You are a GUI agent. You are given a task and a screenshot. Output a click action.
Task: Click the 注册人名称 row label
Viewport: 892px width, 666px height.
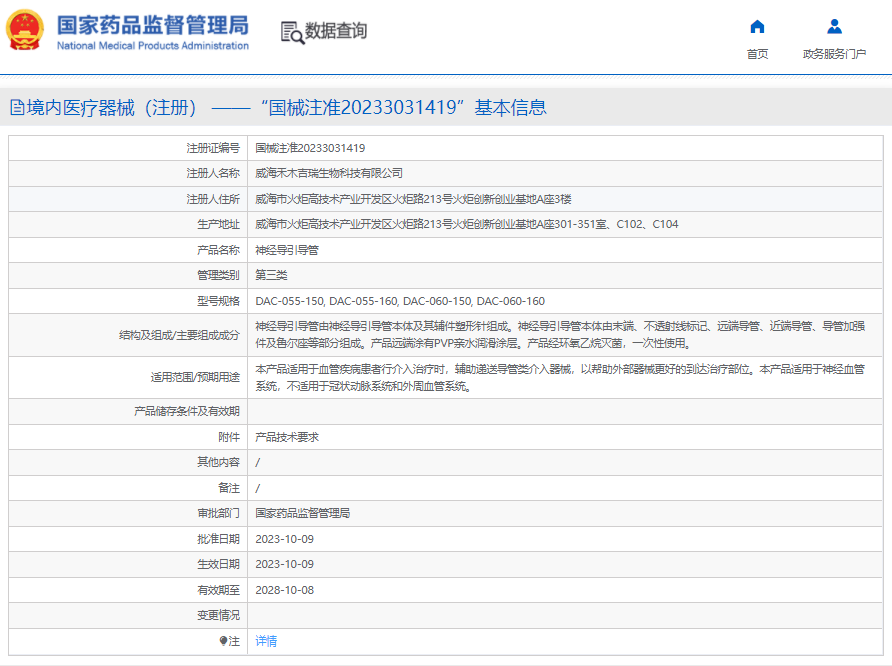pyautogui.click(x=213, y=173)
